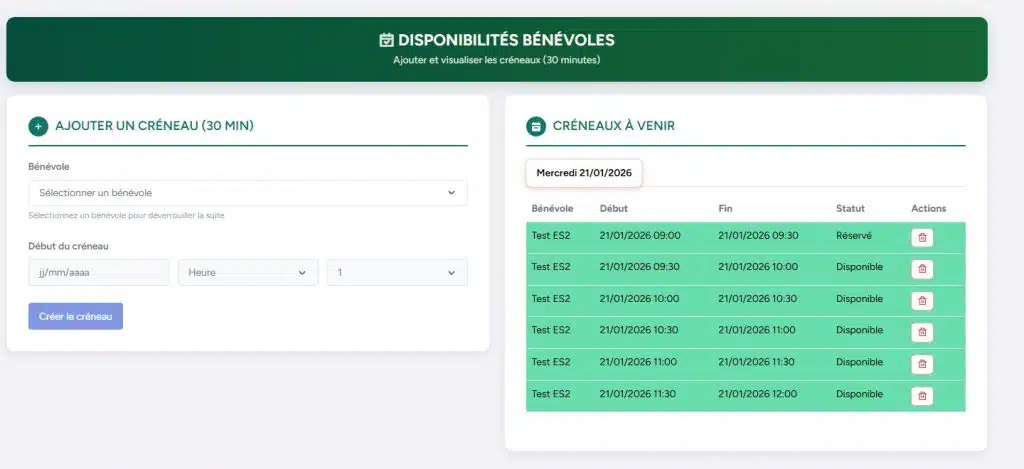Click the Bénévole column header
The height and width of the screenshot is (469, 1024).
coord(552,208)
